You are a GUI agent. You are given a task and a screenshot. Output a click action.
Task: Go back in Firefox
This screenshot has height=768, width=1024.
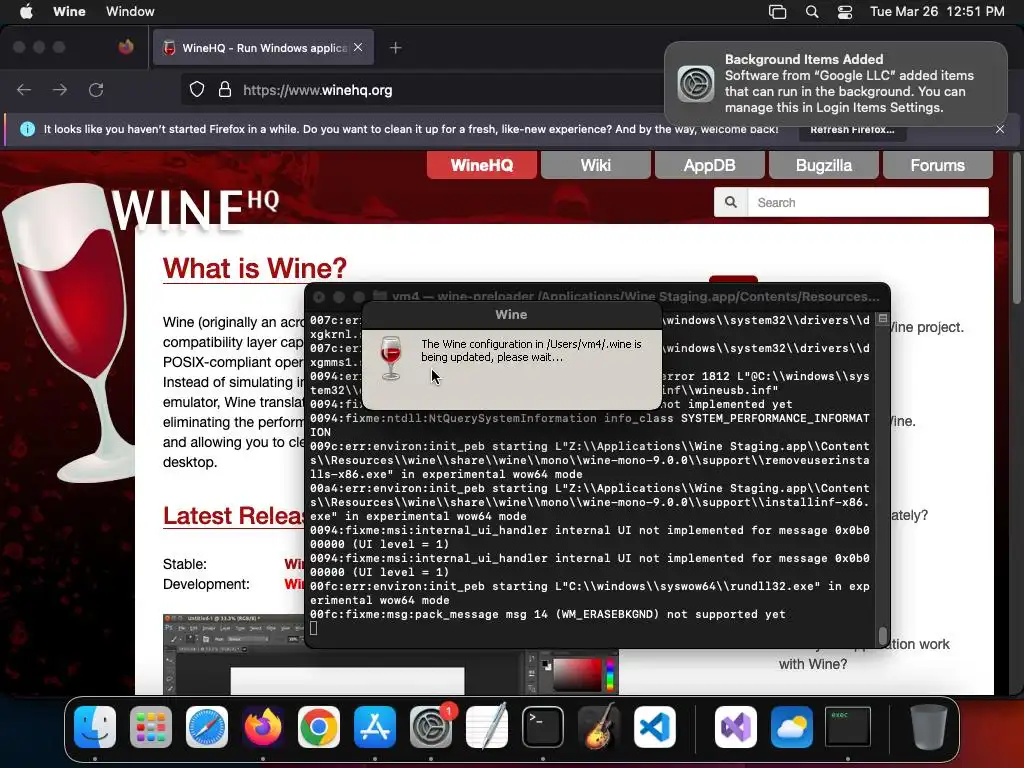(24, 90)
